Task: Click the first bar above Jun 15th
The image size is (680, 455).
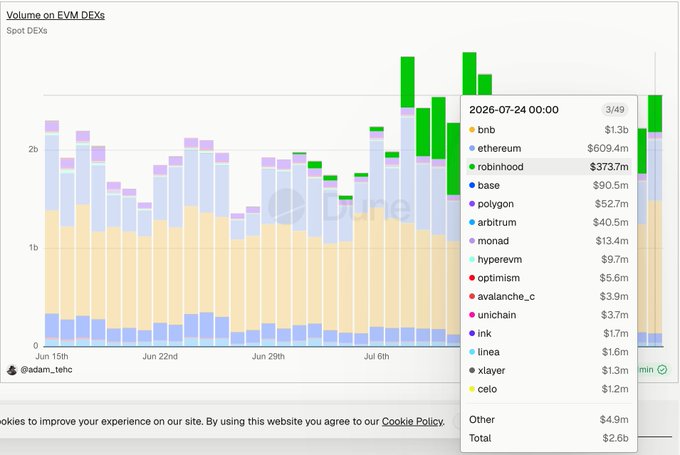Action: tap(52, 233)
